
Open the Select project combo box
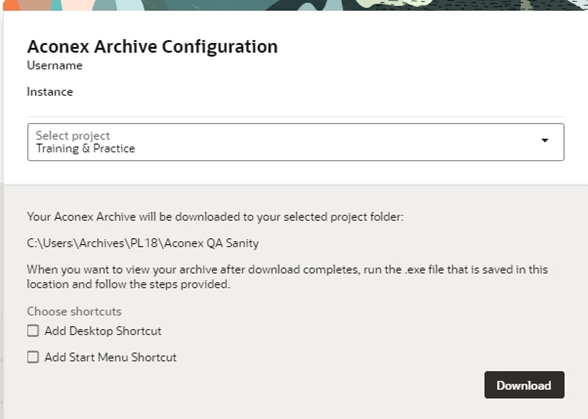point(296,142)
